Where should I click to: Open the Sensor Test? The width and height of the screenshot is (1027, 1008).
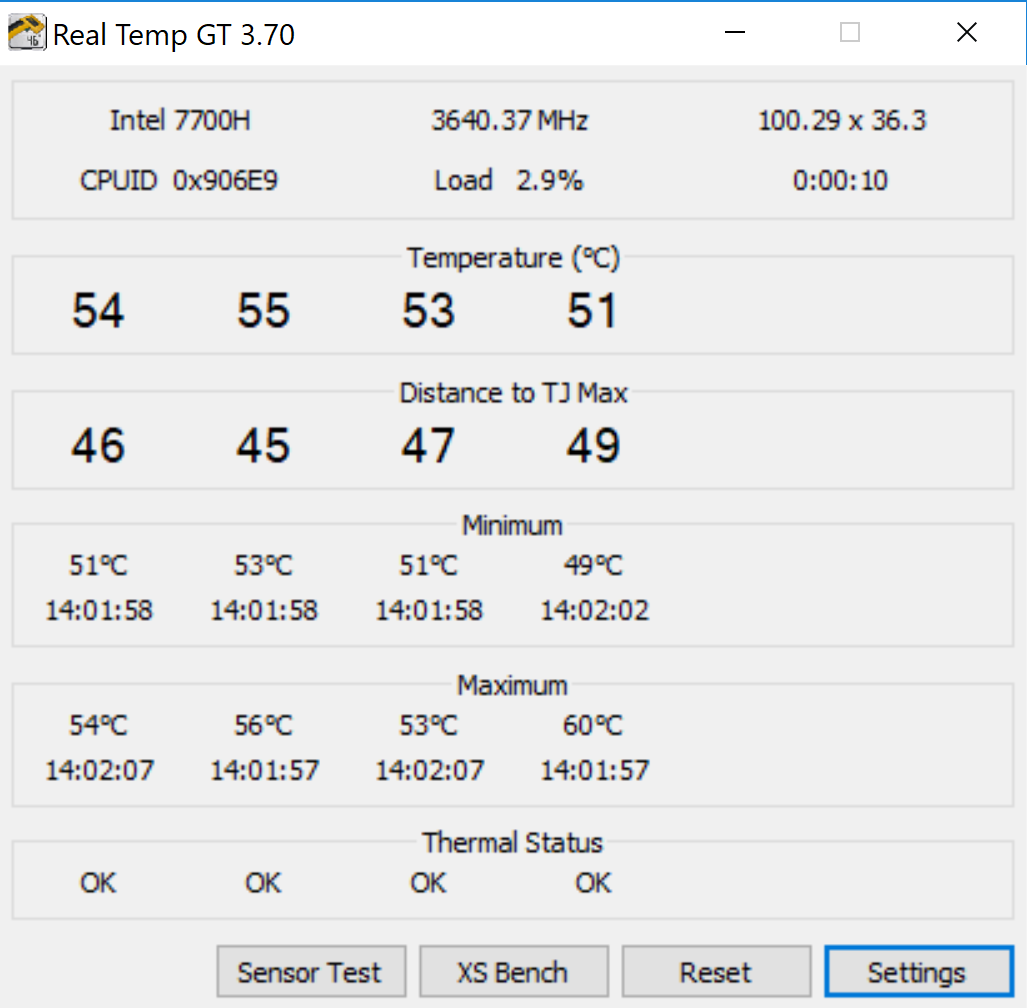click(x=310, y=972)
